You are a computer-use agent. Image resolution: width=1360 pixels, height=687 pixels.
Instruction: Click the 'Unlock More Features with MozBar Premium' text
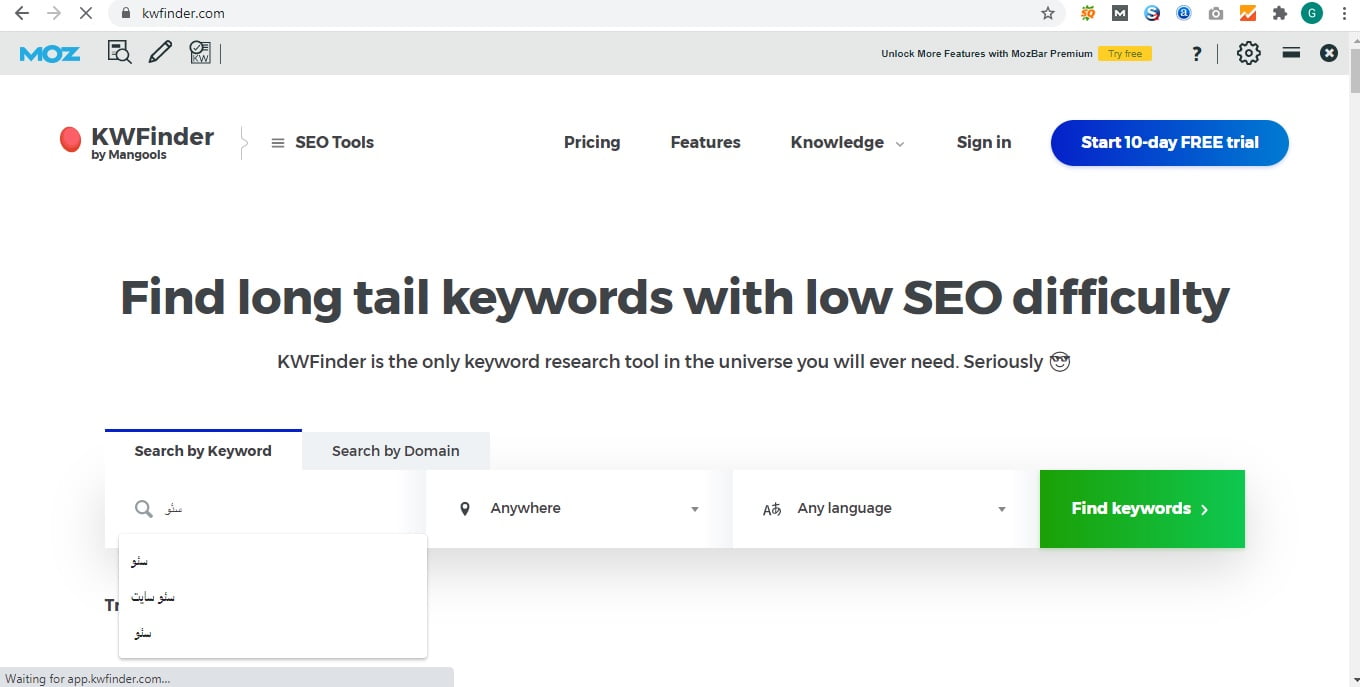[x=986, y=54]
